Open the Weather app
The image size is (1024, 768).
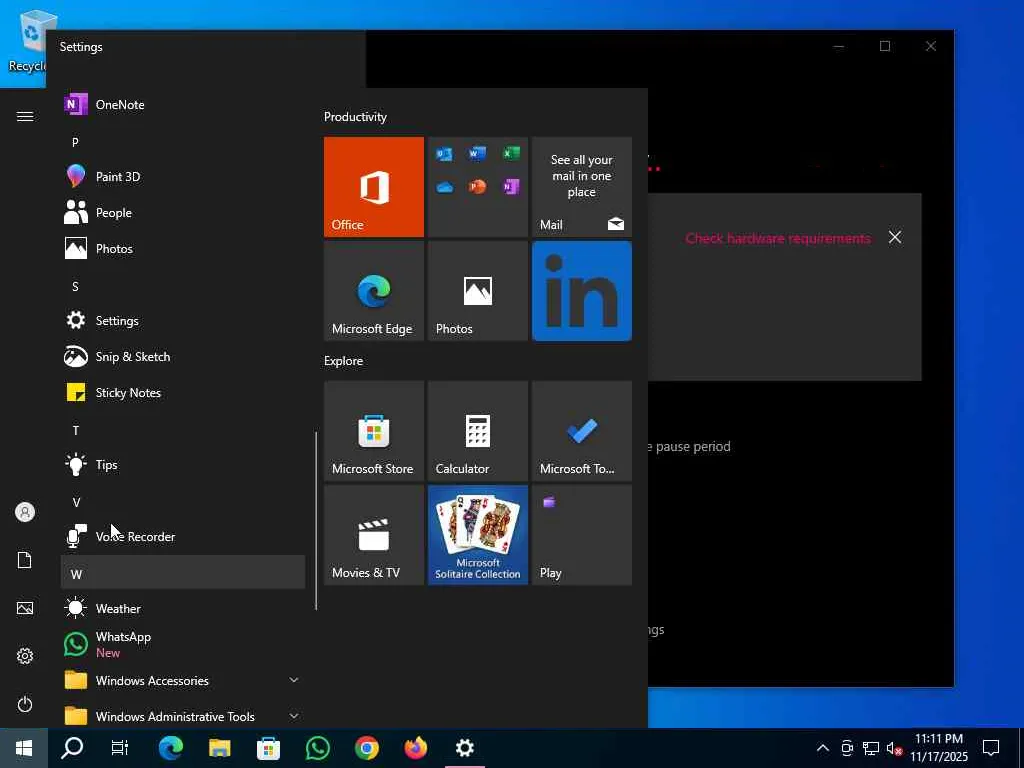pos(183,608)
